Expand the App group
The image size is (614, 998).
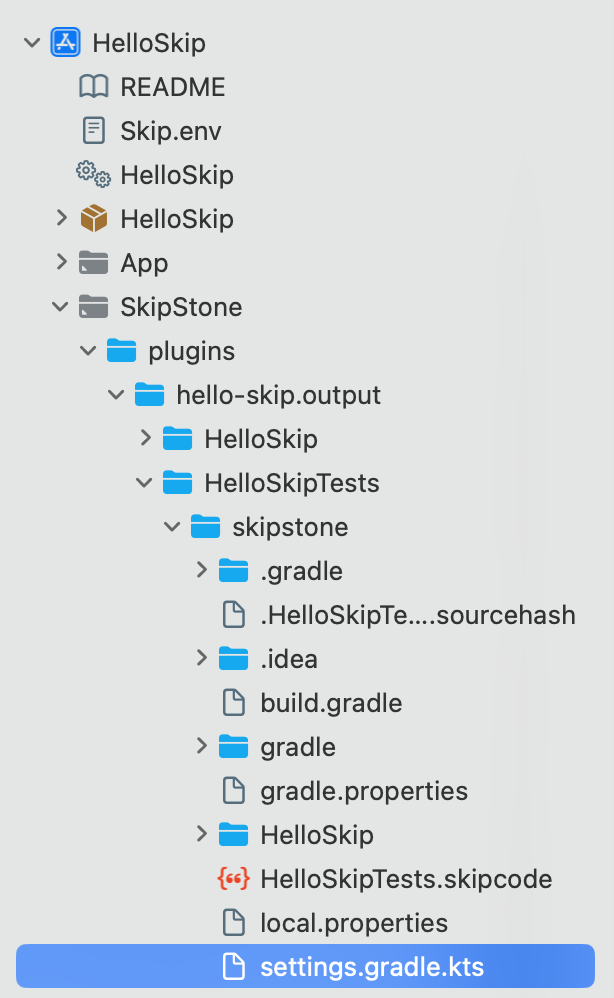[60, 262]
